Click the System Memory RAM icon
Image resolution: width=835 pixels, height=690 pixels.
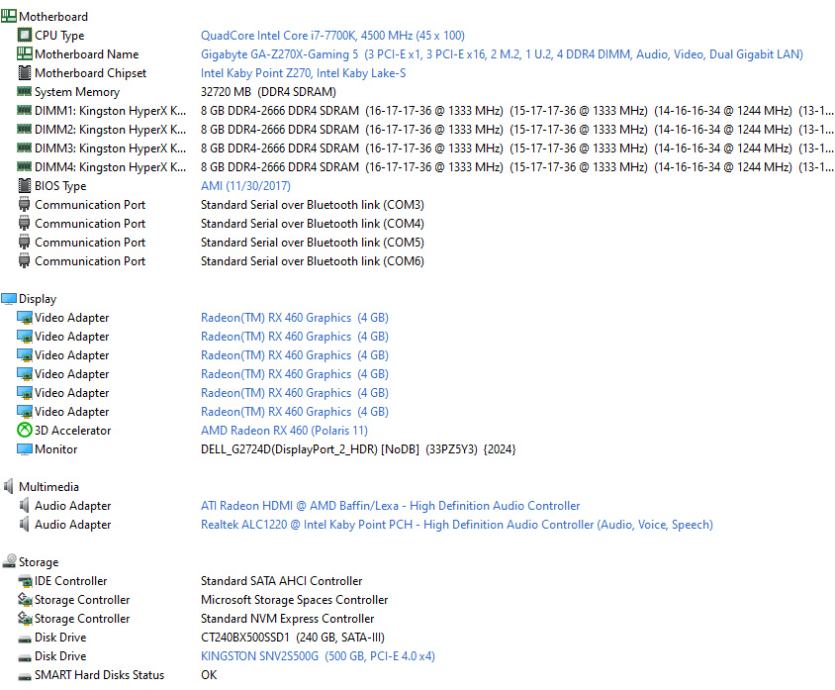tap(24, 92)
